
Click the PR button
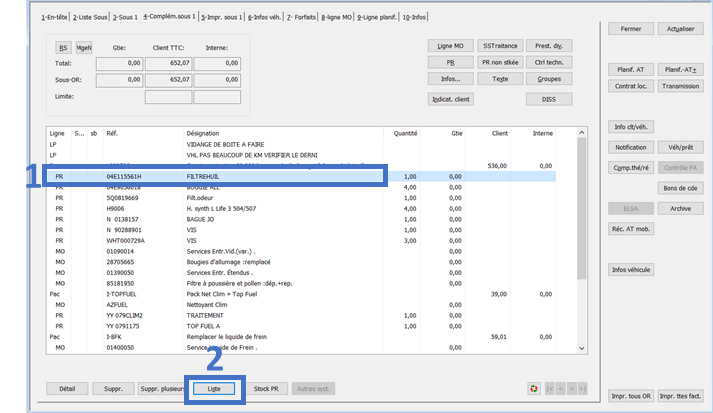(x=451, y=62)
